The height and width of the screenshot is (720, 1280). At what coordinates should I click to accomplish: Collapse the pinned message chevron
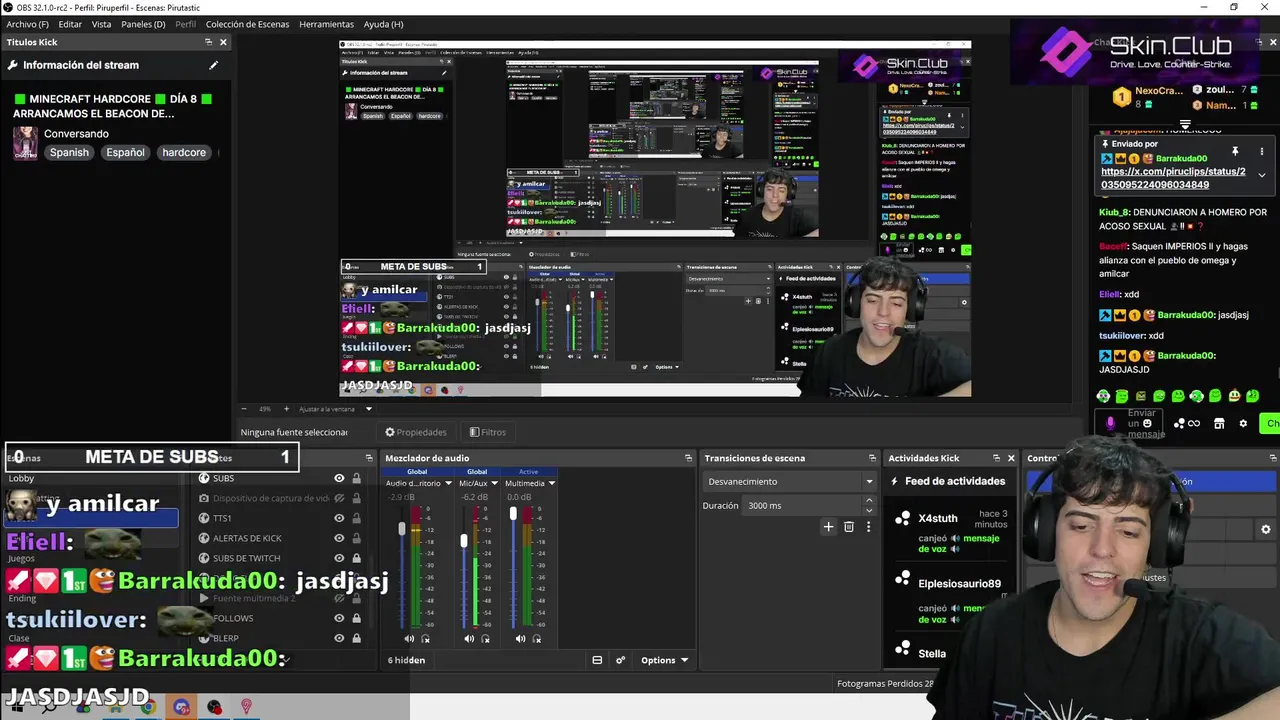(x=1262, y=175)
